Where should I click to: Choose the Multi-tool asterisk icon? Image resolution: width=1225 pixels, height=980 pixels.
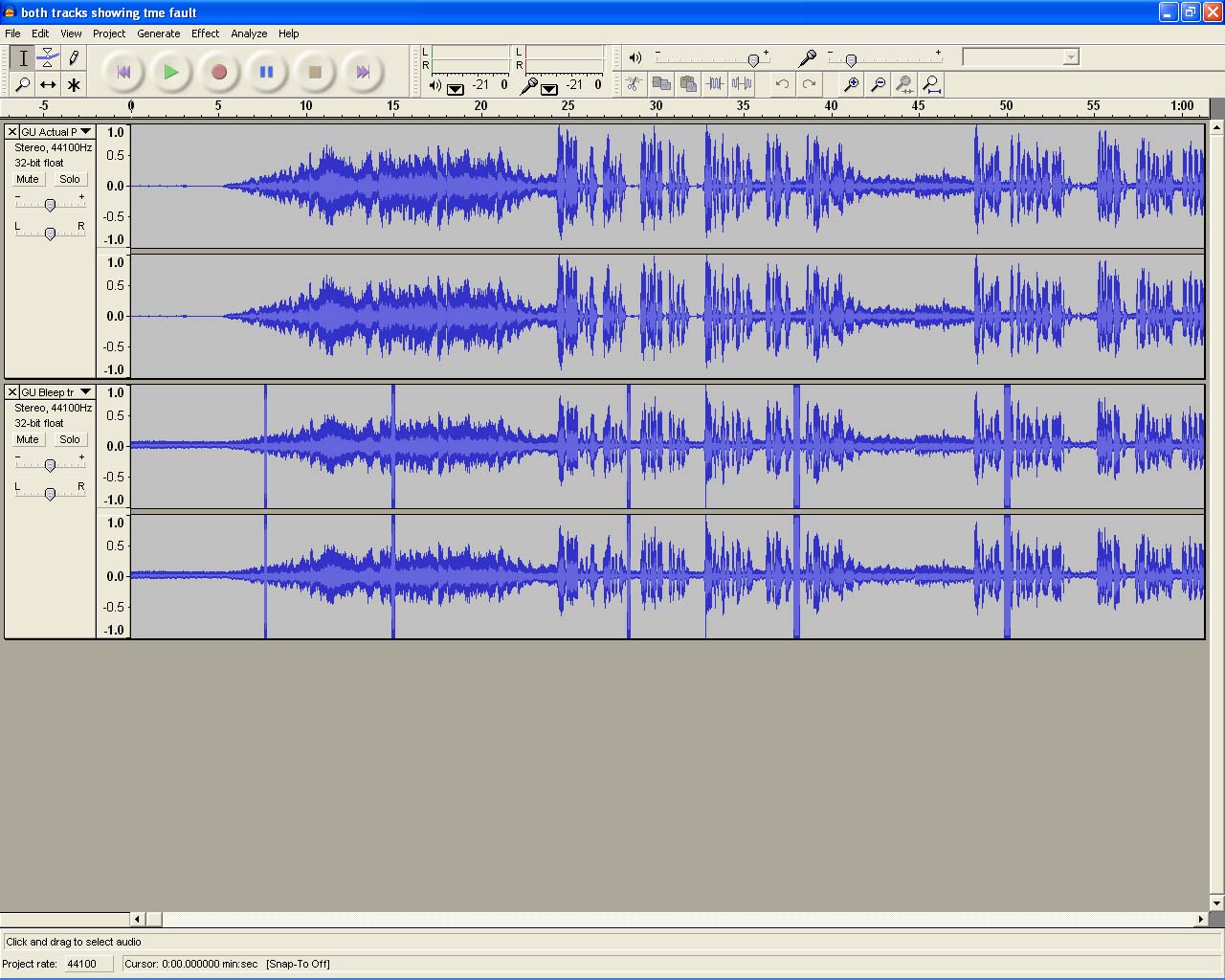(x=74, y=84)
